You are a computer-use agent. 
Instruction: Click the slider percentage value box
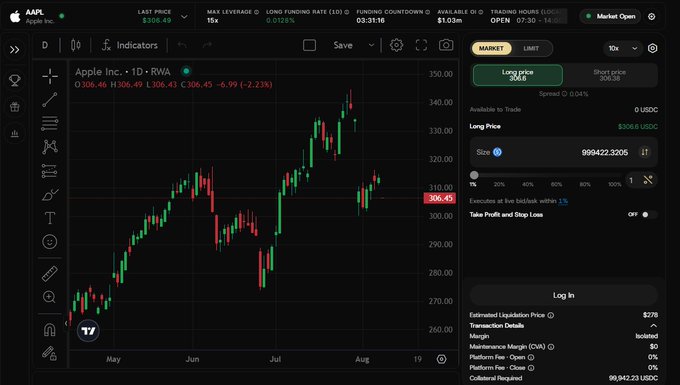(631, 180)
